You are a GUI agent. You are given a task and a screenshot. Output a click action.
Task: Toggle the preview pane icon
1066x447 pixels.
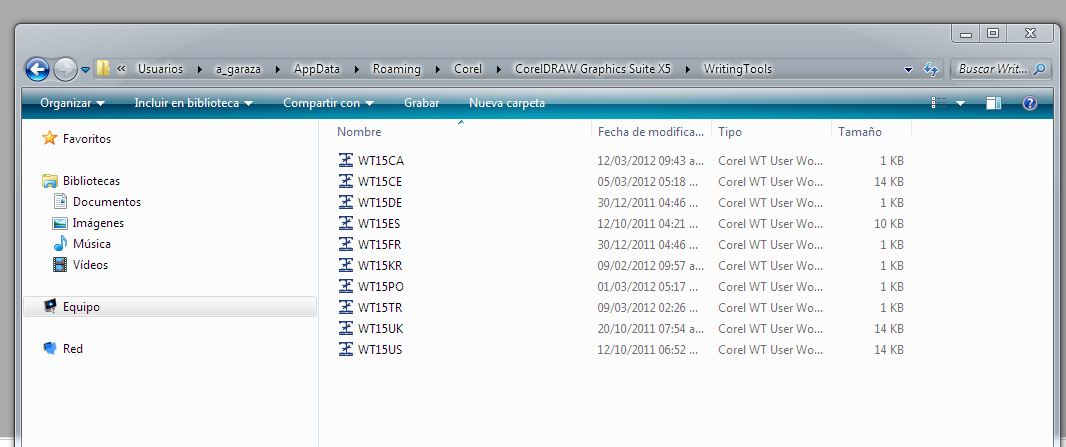(x=993, y=103)
